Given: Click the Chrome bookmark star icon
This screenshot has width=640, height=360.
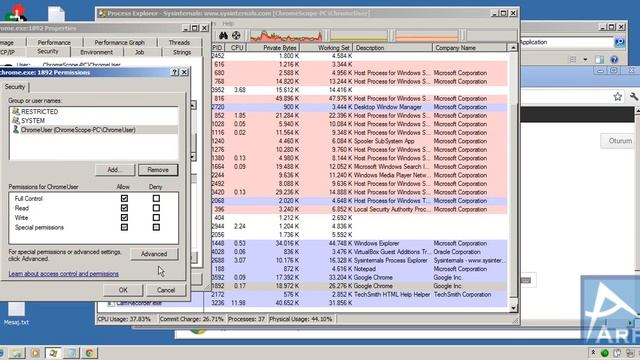Looking at the screenshot, I should pos(618,96).
